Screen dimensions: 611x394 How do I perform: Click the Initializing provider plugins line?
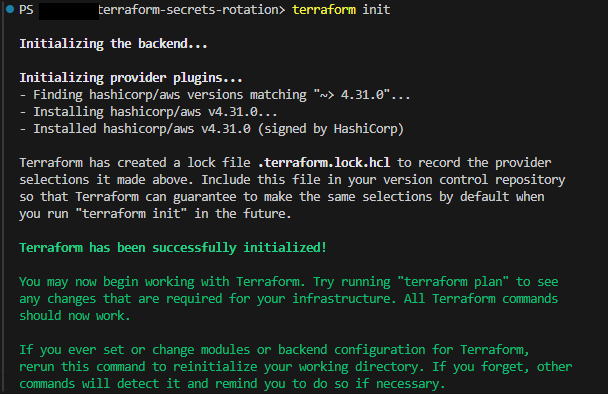click(x=131, y=78)
